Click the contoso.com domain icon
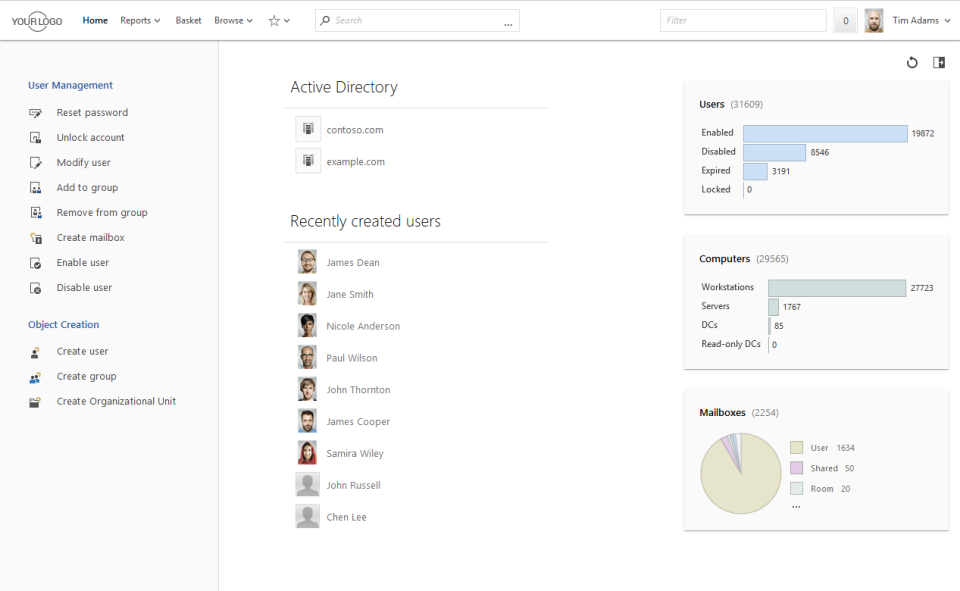This screenshot has width=960, height=591. click(307, 128)
